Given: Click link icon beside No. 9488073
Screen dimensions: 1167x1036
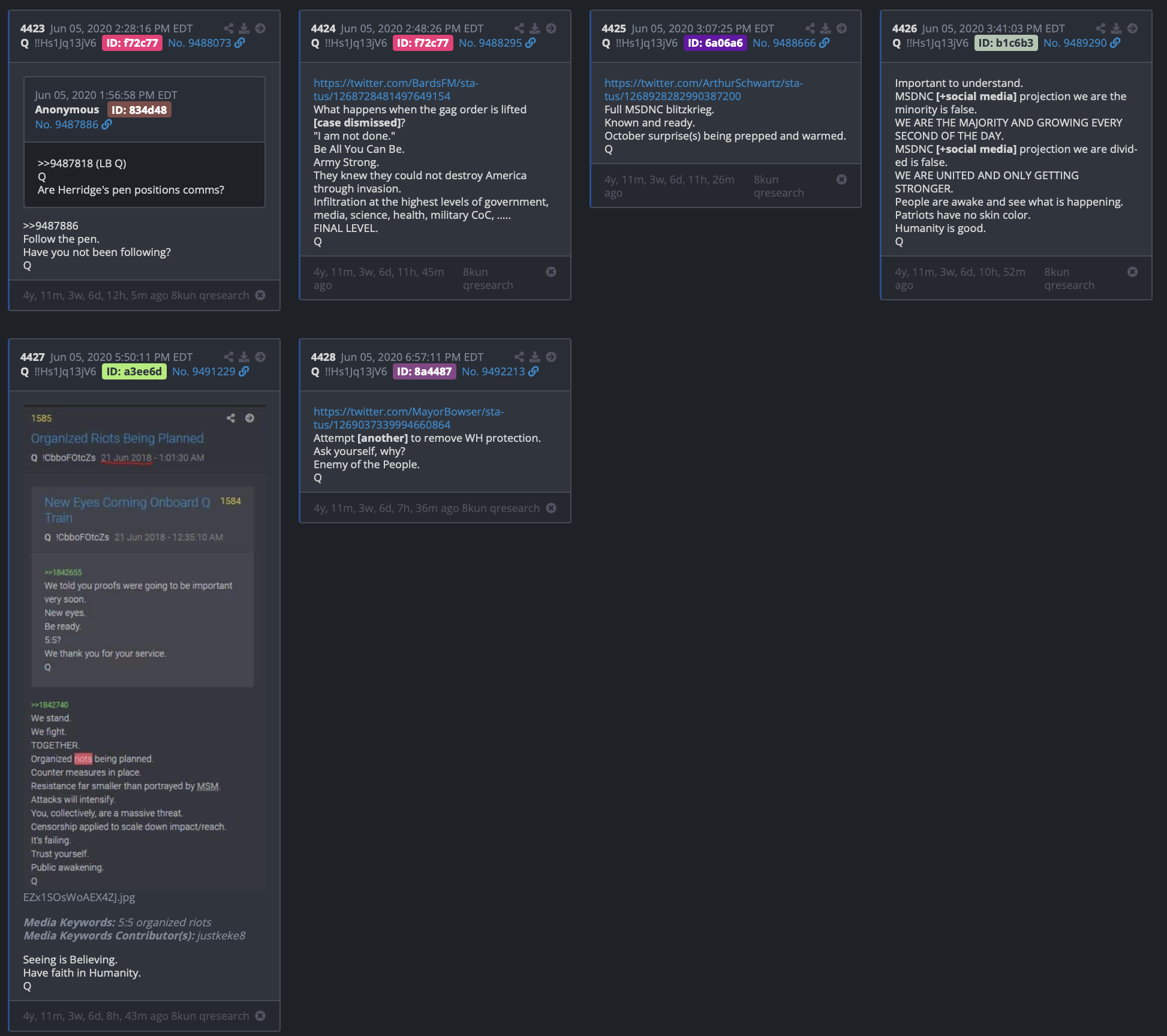Looking at the screenshot, I should 240,43.
